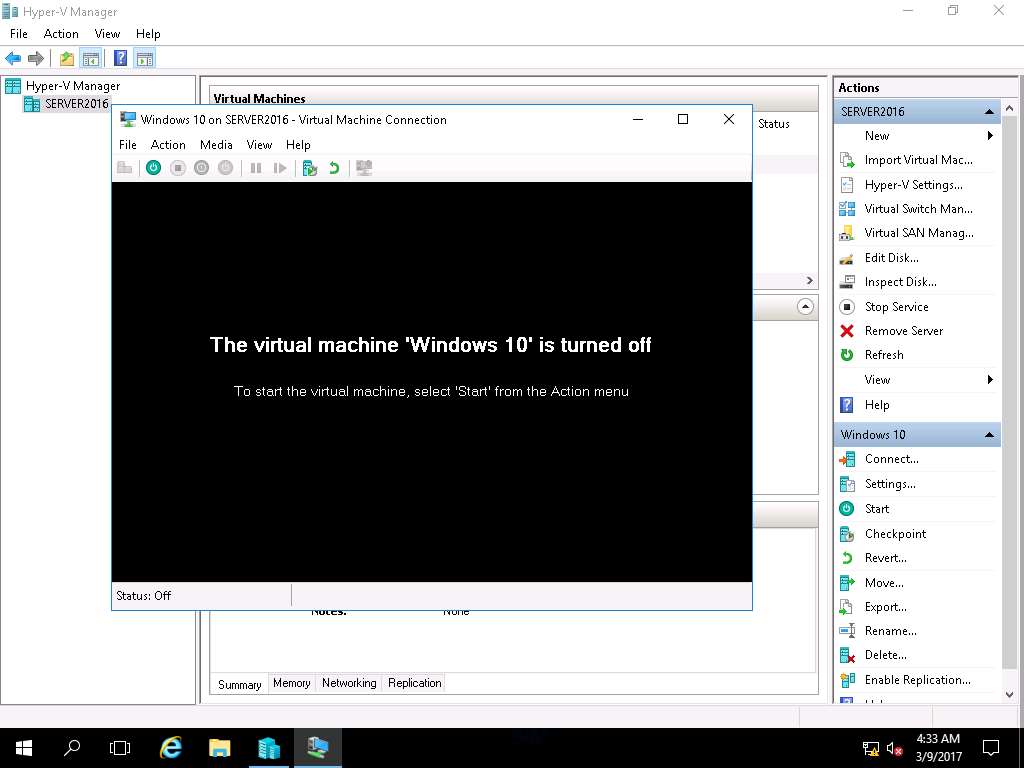The height and width of the screenshot is (768, 1024).
Task: Click the Reset icon in VM Connection toolbar
Action: 280,168
